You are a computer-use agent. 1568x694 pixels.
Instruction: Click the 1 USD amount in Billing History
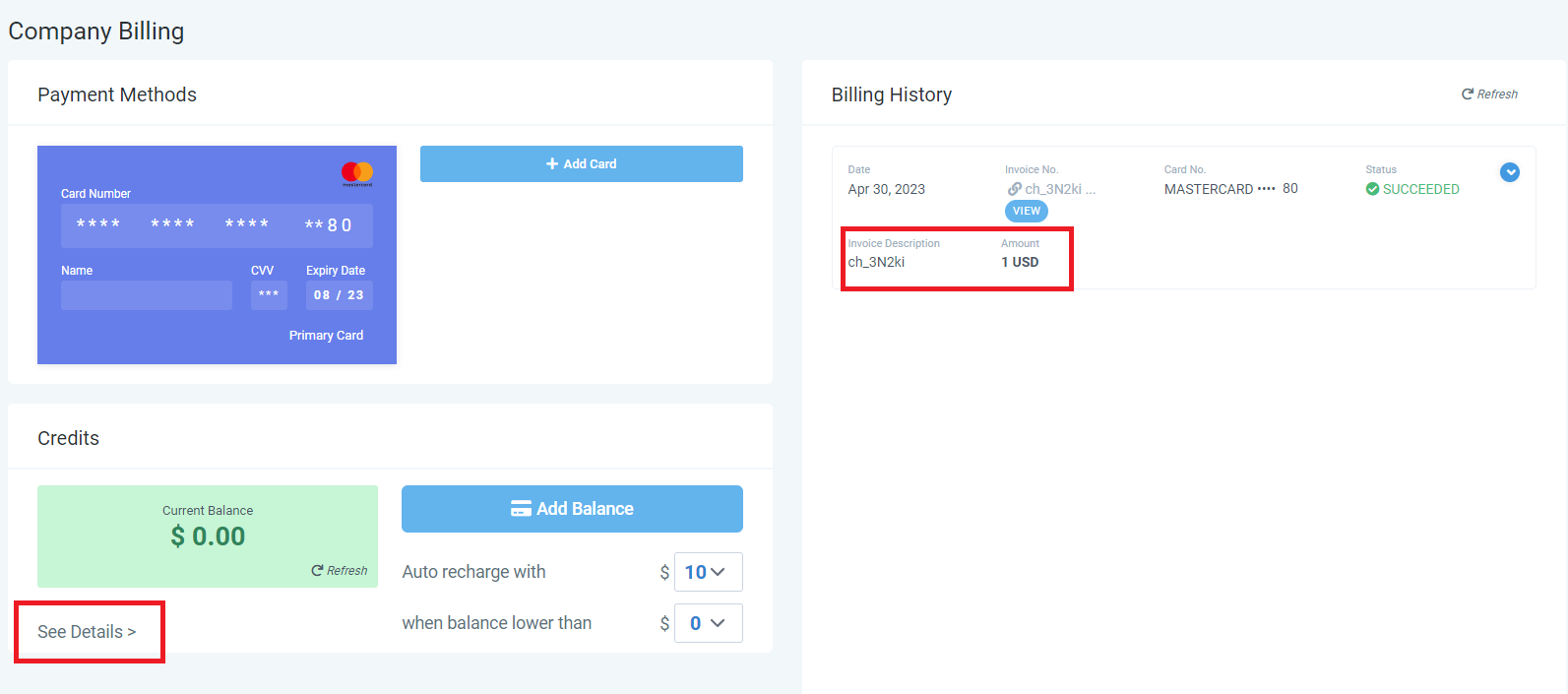point(1020,262)
